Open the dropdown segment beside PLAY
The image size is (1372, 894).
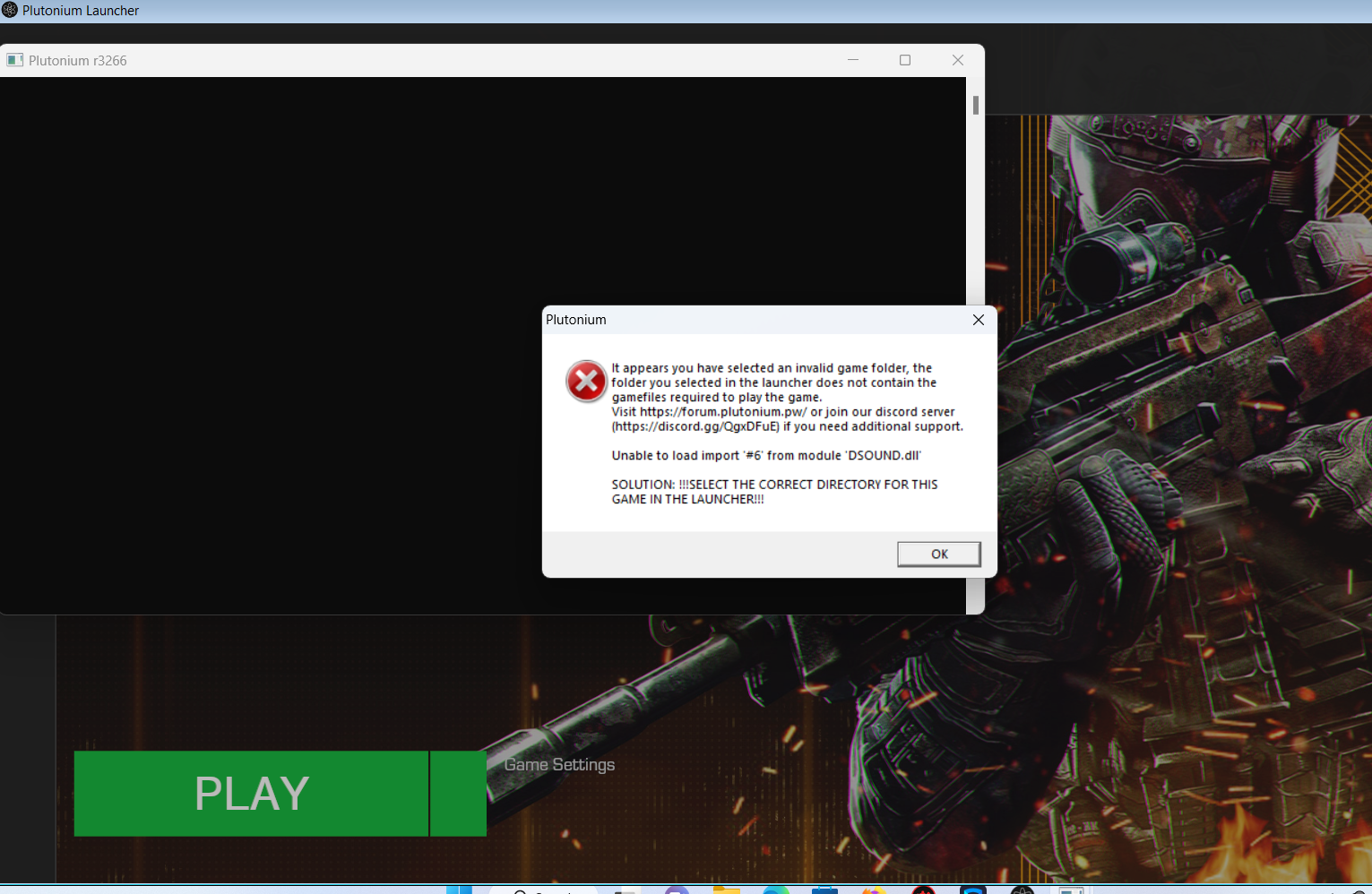coord(458,794)
